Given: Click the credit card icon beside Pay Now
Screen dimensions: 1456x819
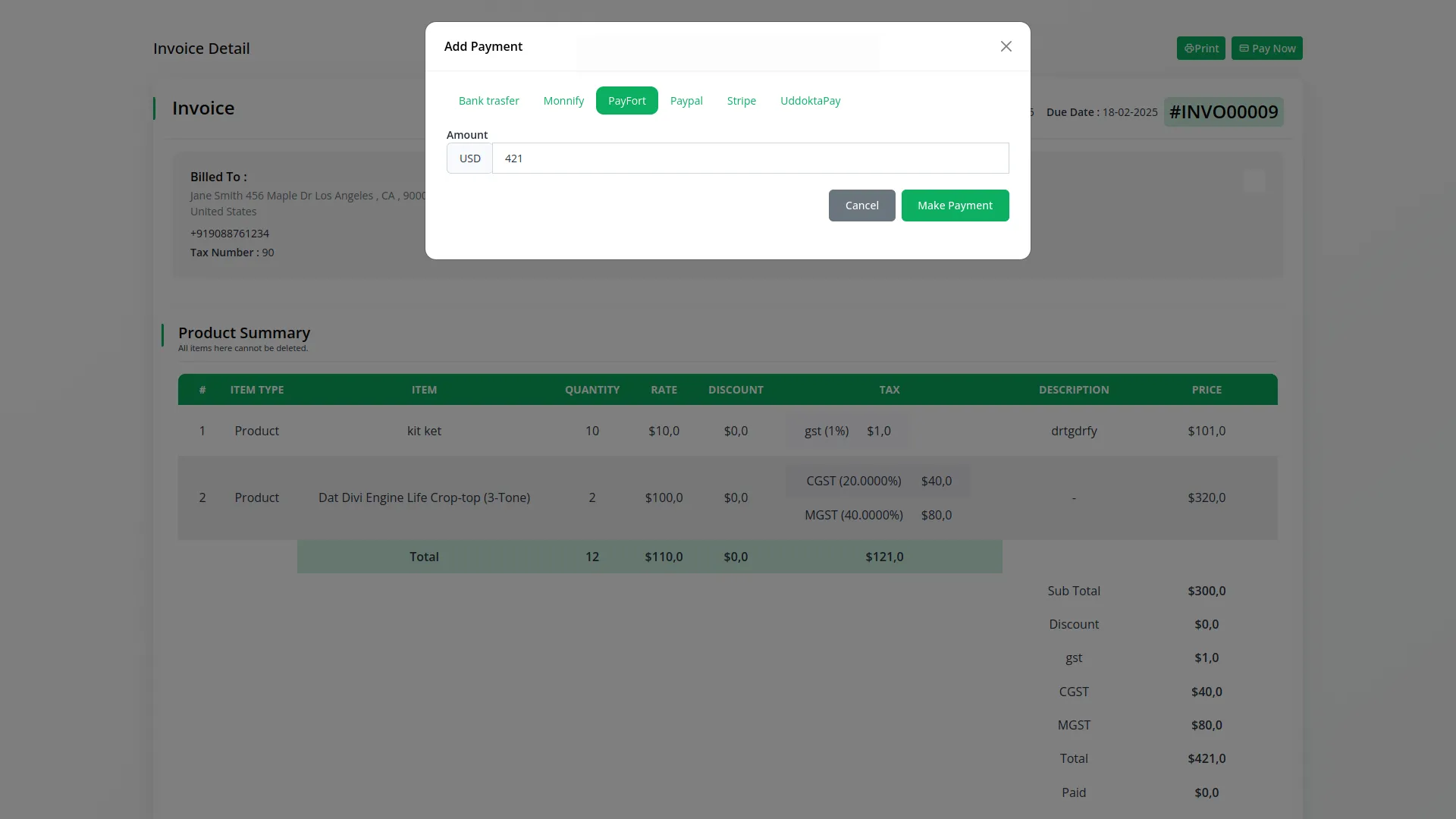Looking at the screenshot, I should click(1243, 48).
